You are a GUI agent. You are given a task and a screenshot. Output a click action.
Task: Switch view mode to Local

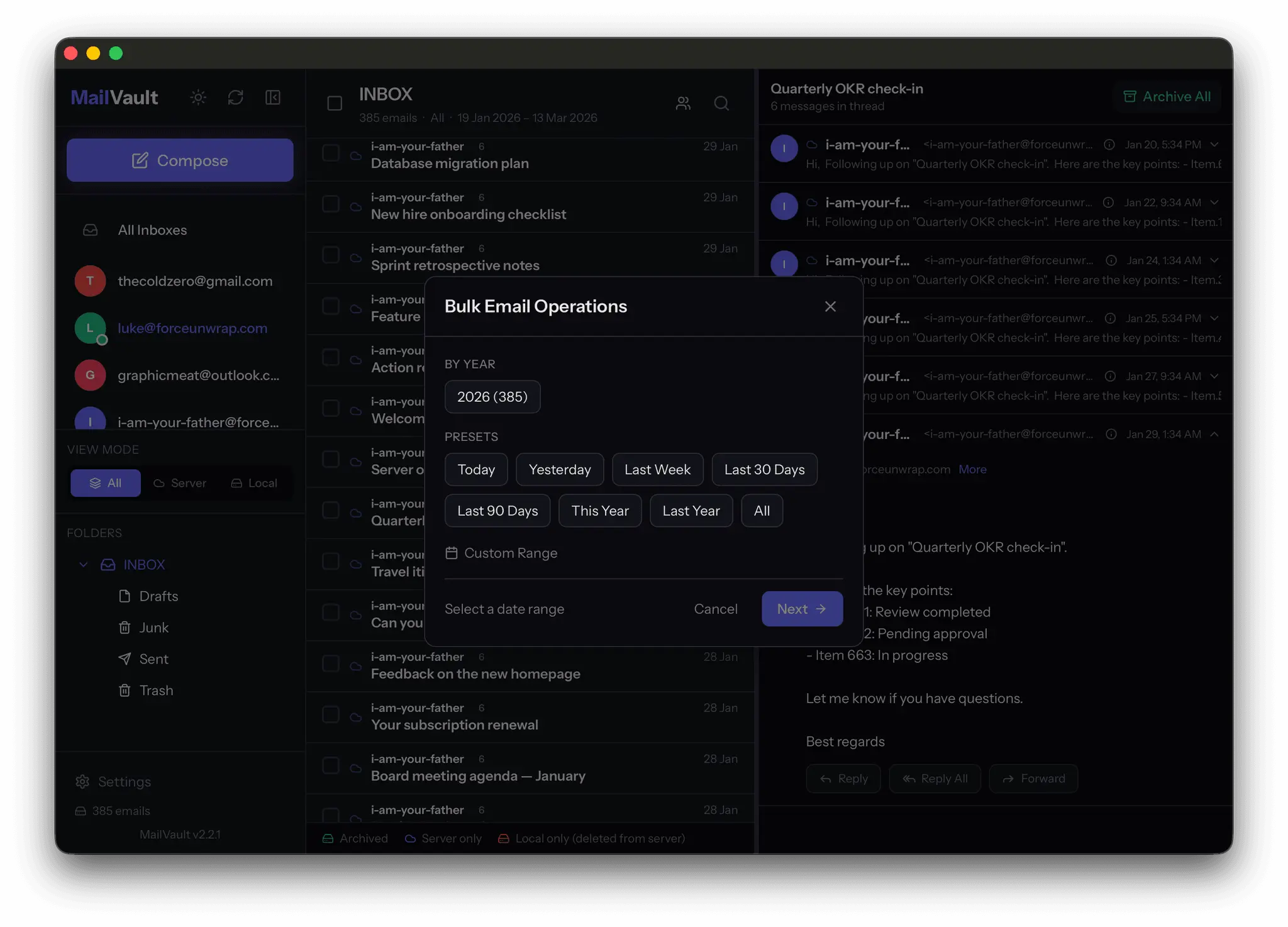pyautogui.click(x=254, y=483)
